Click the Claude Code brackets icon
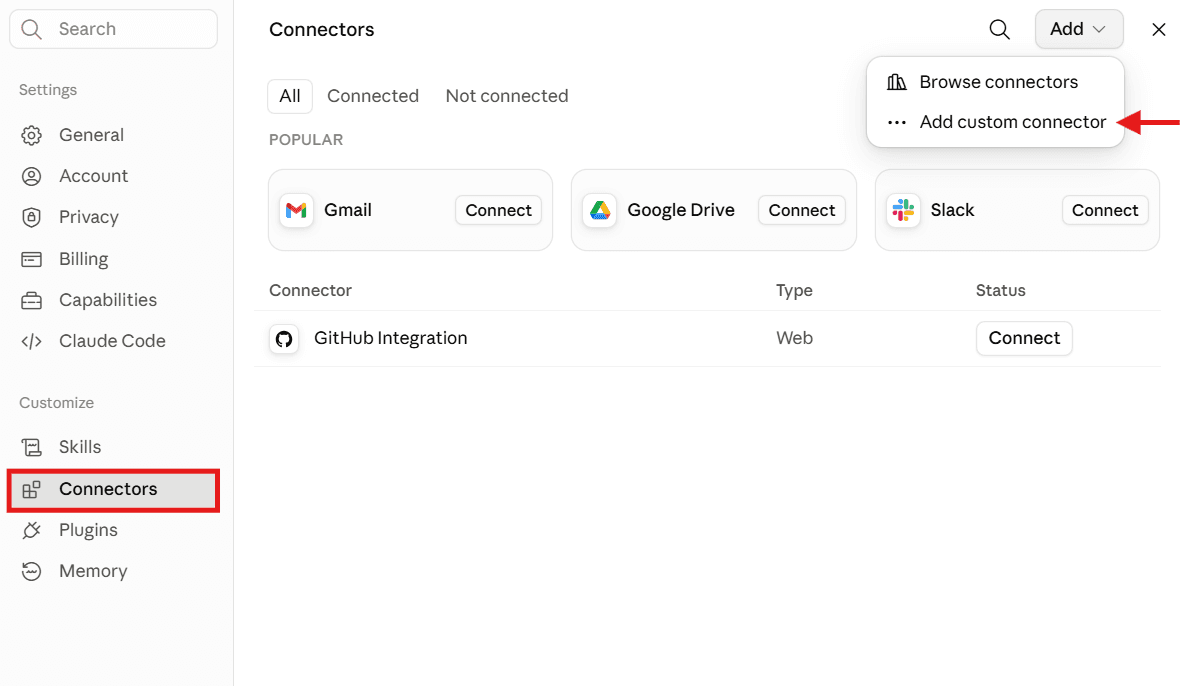This screenshot has width=1186, height=686. [x=31, y=341]
